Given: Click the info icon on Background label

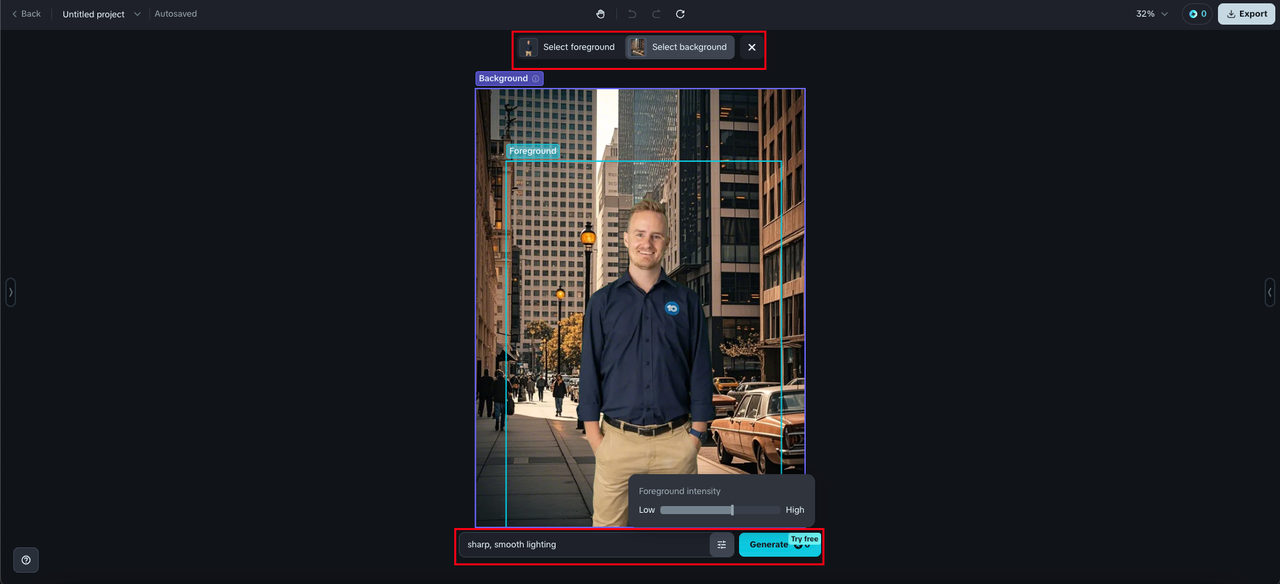Looking at the screenshot, I should tap(536, 78).
